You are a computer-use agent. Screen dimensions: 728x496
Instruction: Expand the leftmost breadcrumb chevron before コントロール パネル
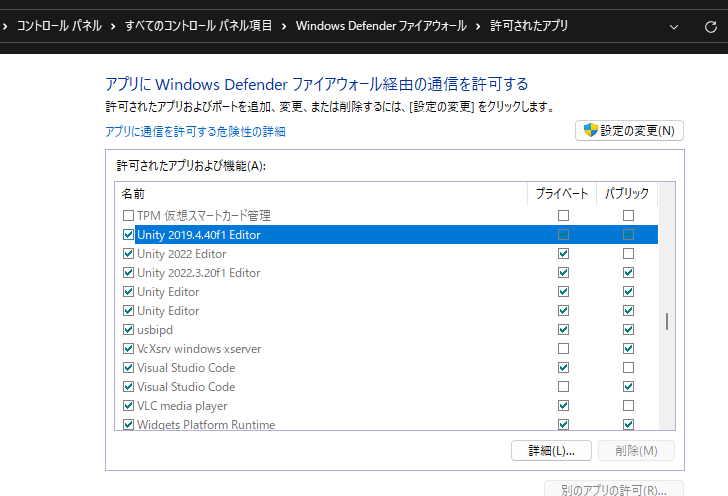click(x=5, y=26)
